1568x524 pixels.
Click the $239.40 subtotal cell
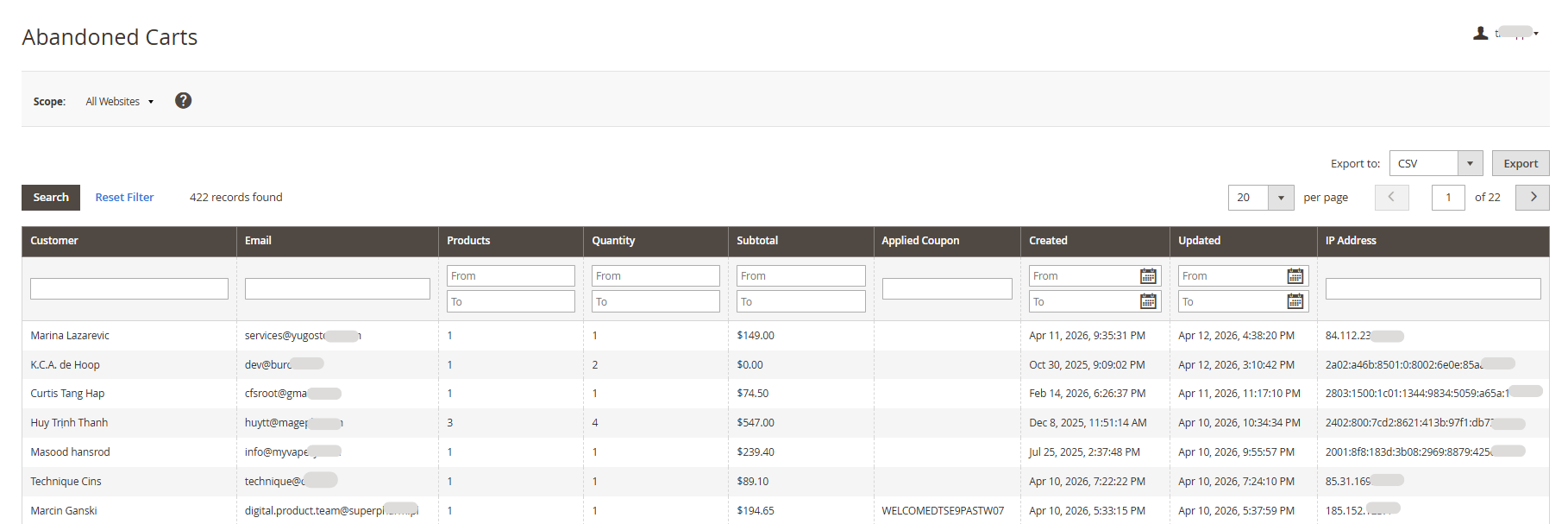(756, 452)
